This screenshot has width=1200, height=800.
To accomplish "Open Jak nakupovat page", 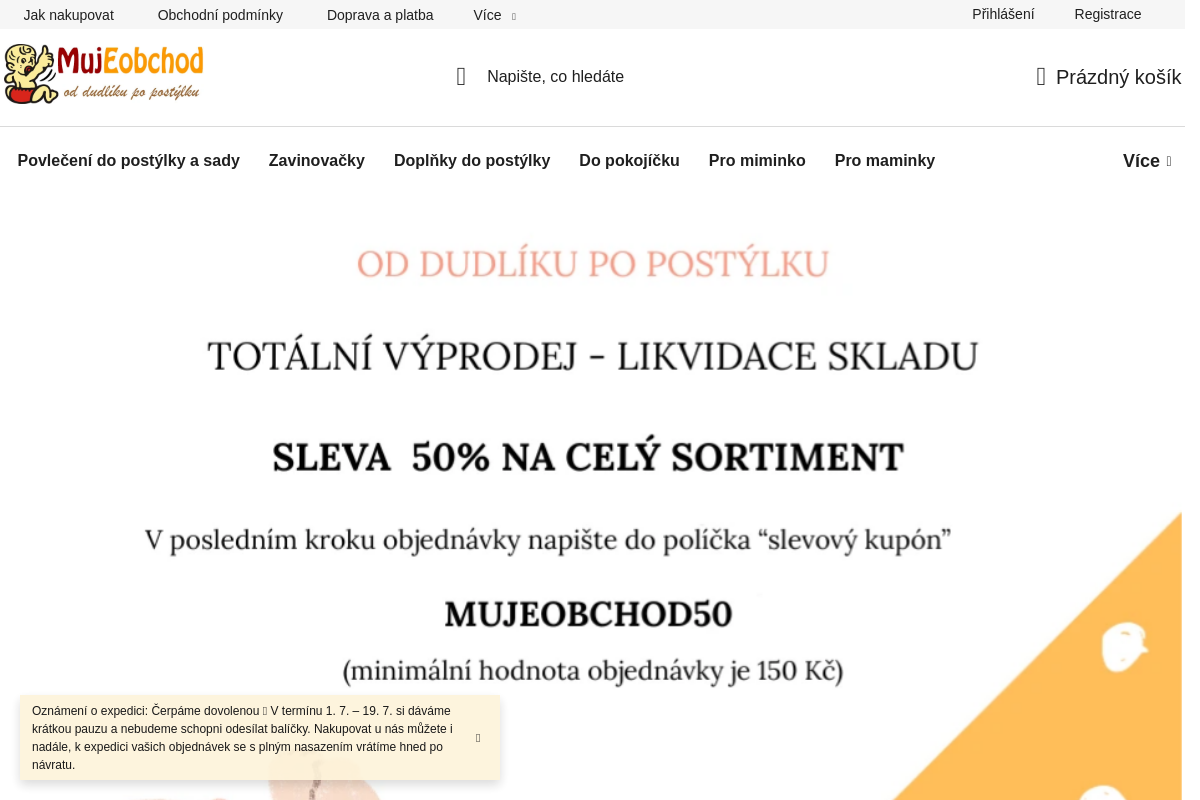I will (69, 15).
